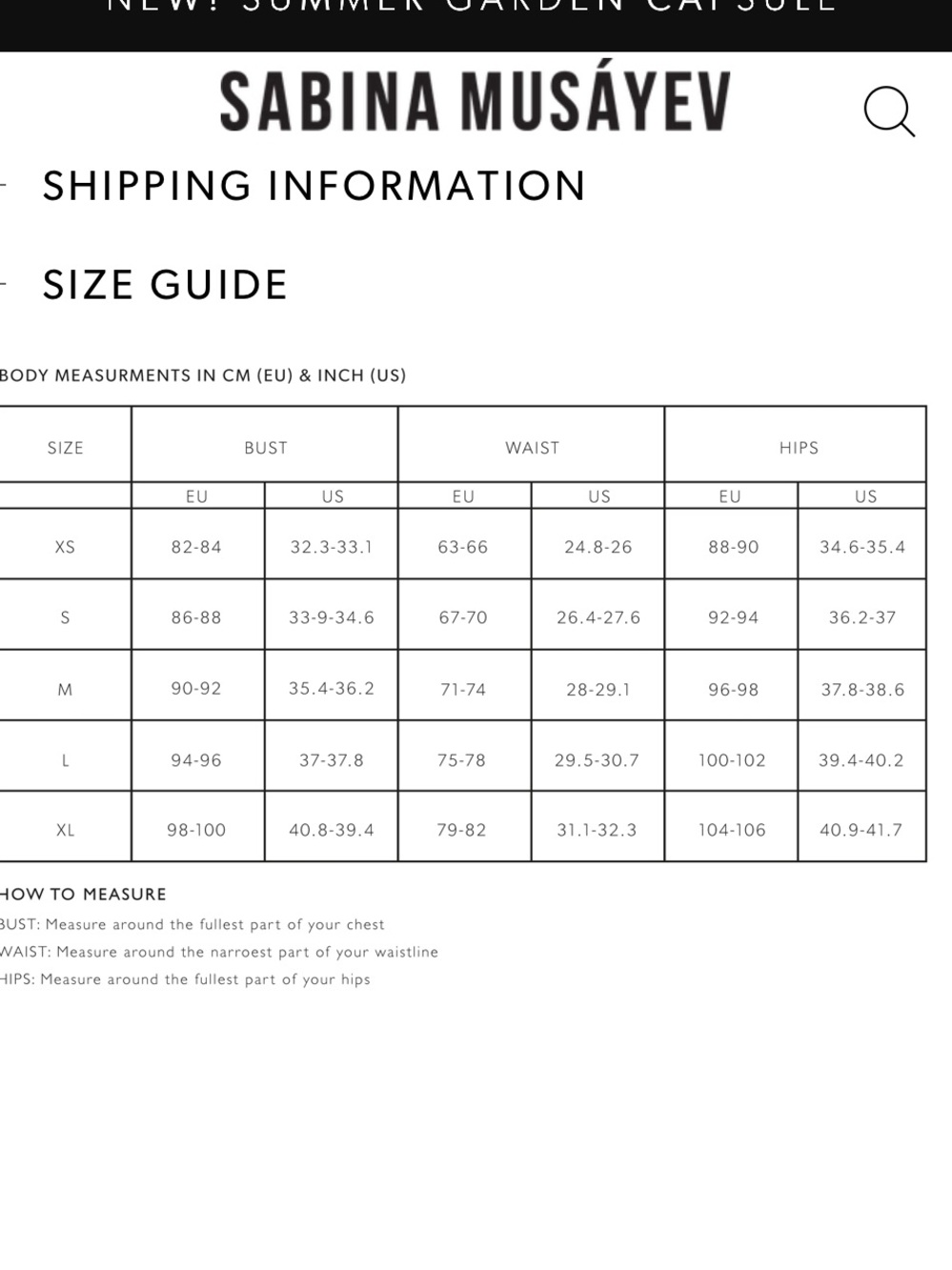Click the HIPS column header
Image resolution: width=952 pixels, height=1270 pixels.
799,448
